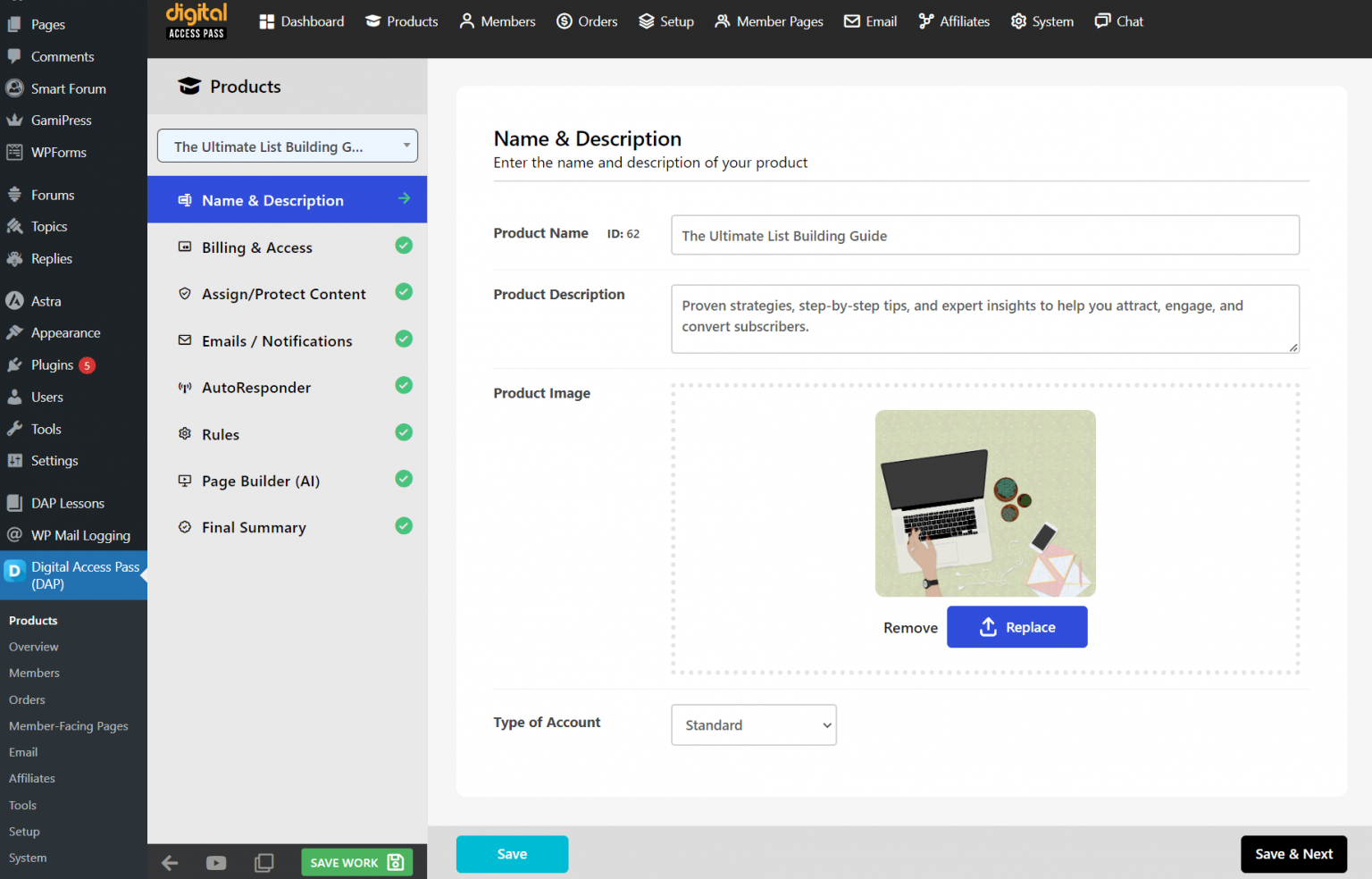Select the Emails / Notifications step
Screen dimensions: 1372x879
[x=277, y=340]
